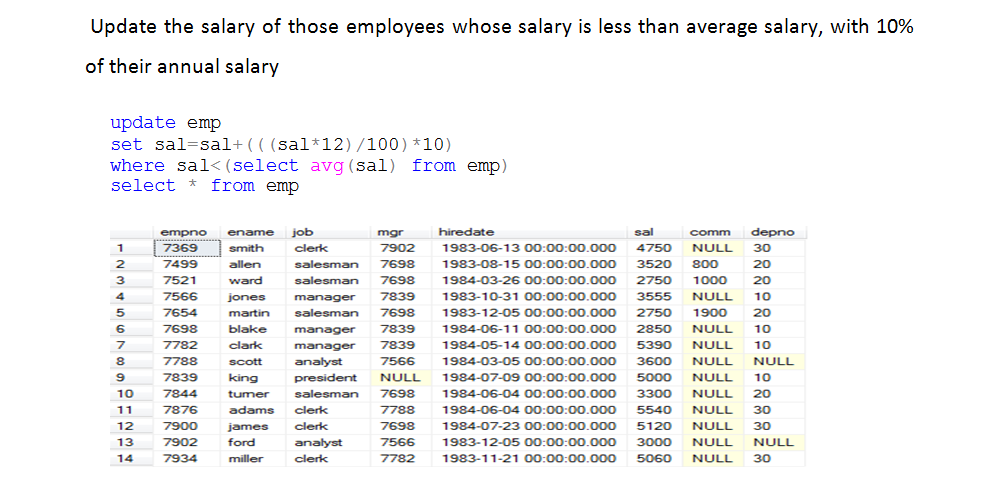Select the sal value 3300
Image resolution: width=985 pixels, height=491 pixels.
click(x=654, y=394)
